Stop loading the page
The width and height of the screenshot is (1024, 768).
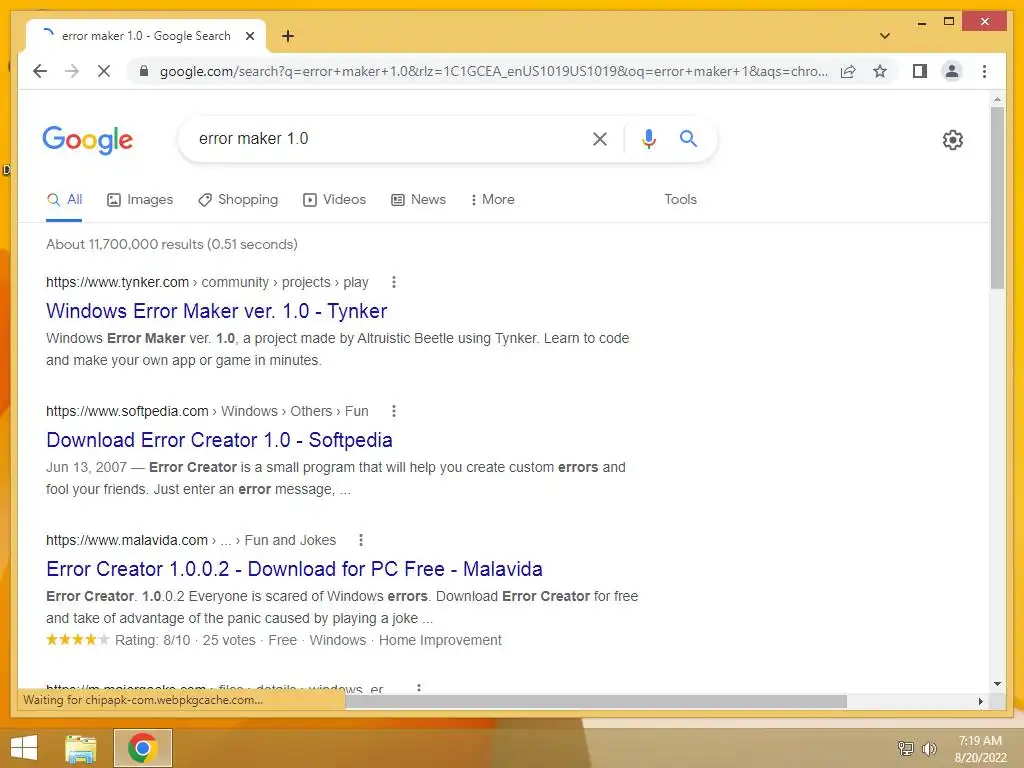point(104,71)
